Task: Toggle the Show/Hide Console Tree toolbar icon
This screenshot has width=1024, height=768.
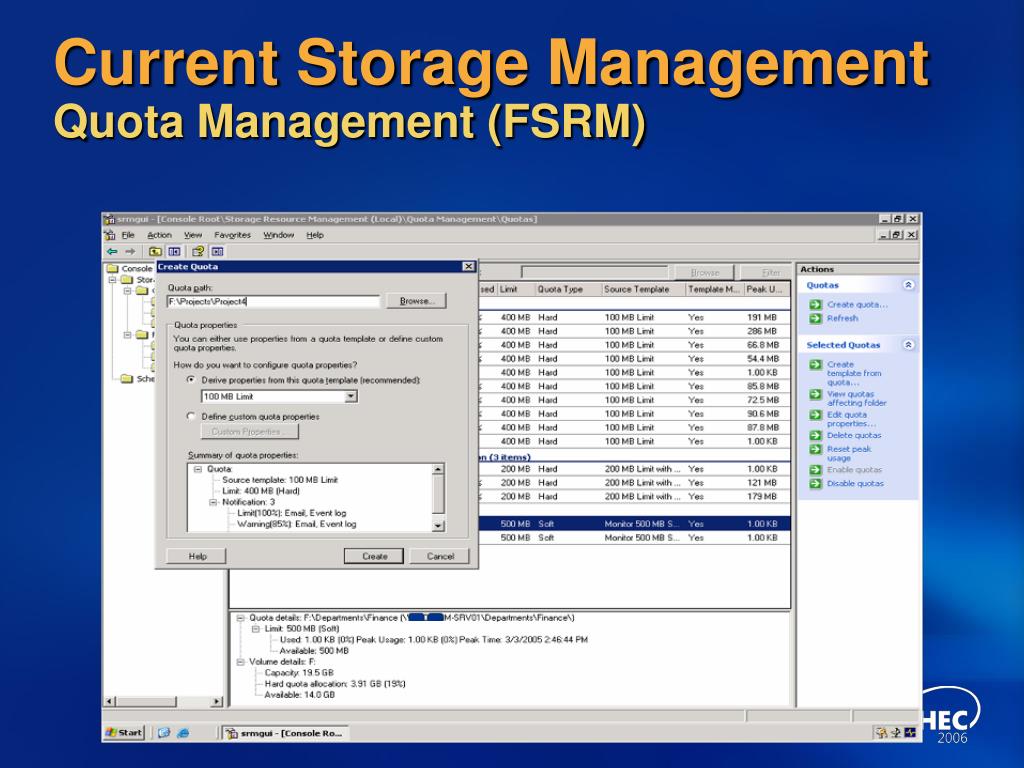Action: (x=174, y=251)
